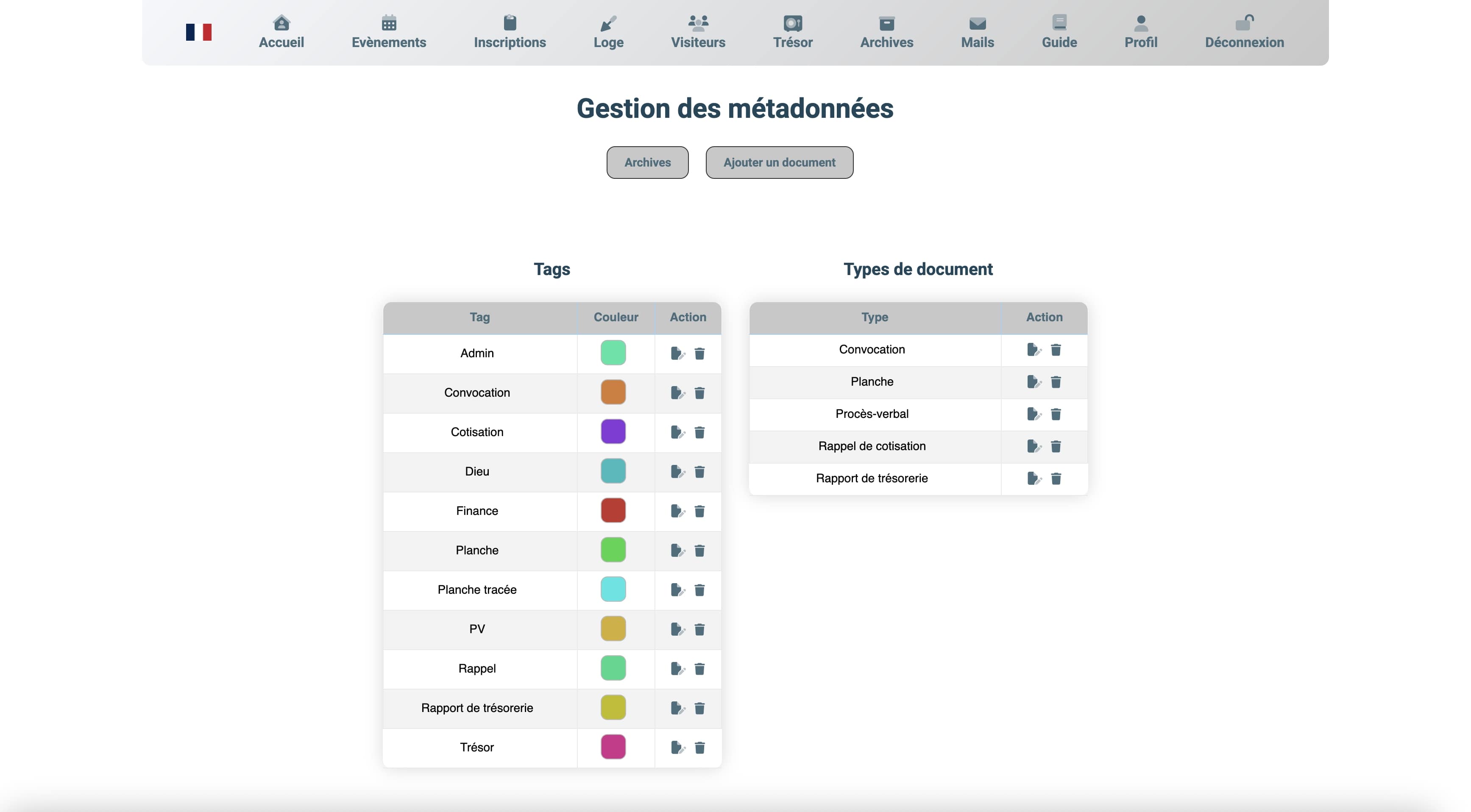Edit the Finance tag
The width and height of the screenshot is (1471, 812).
tap(677, 511)
